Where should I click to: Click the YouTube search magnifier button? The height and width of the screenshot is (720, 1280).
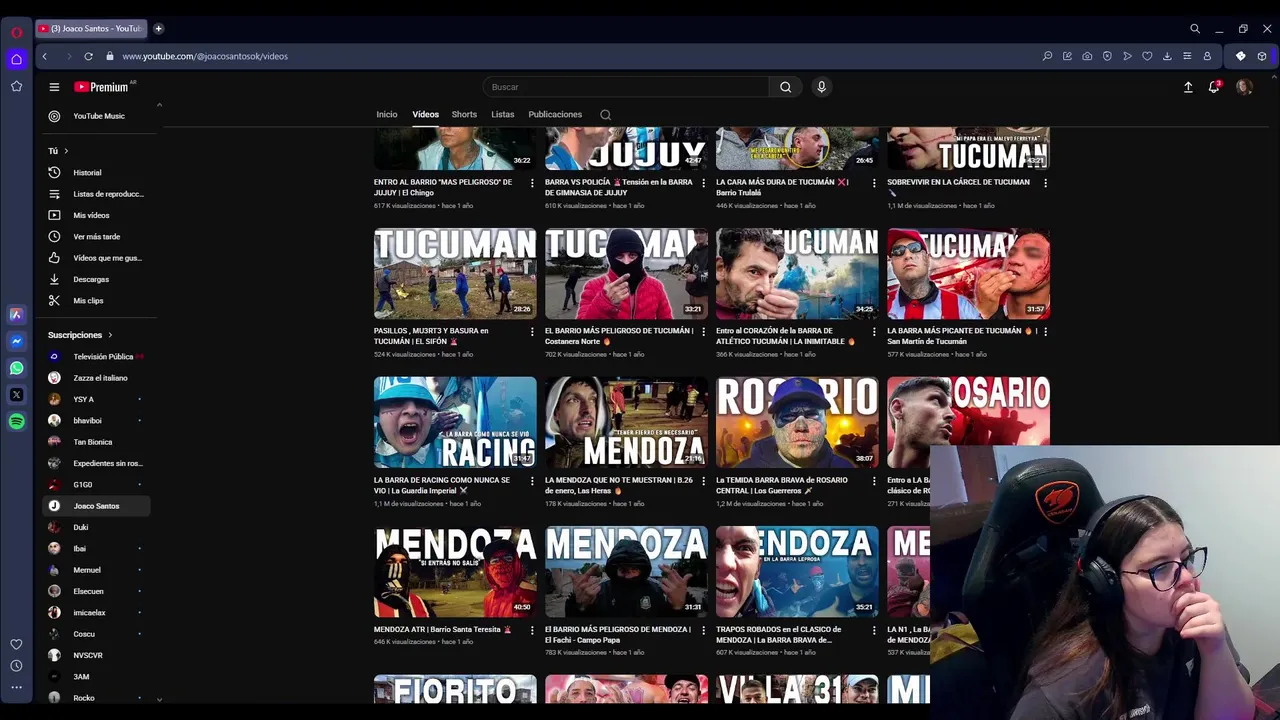pyautogui.click(x=785, y=87)
